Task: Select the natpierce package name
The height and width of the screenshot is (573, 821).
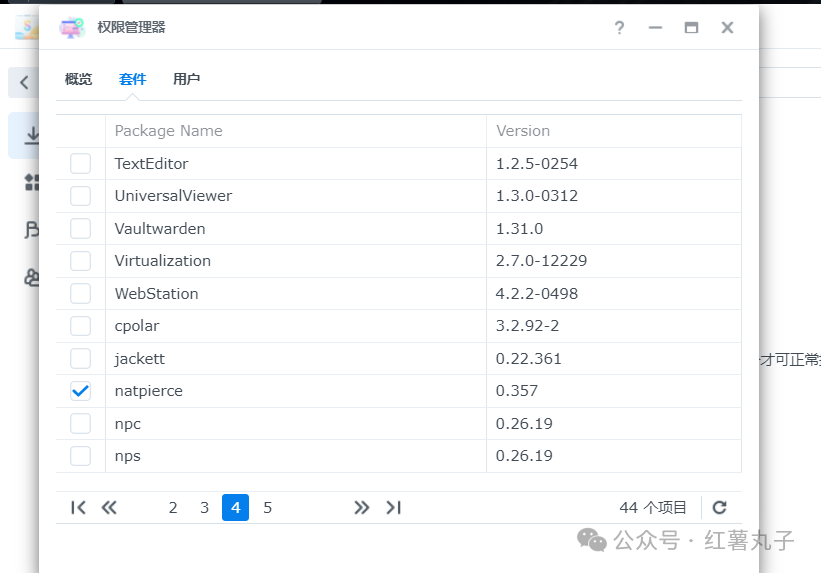Action: (149, 391)
